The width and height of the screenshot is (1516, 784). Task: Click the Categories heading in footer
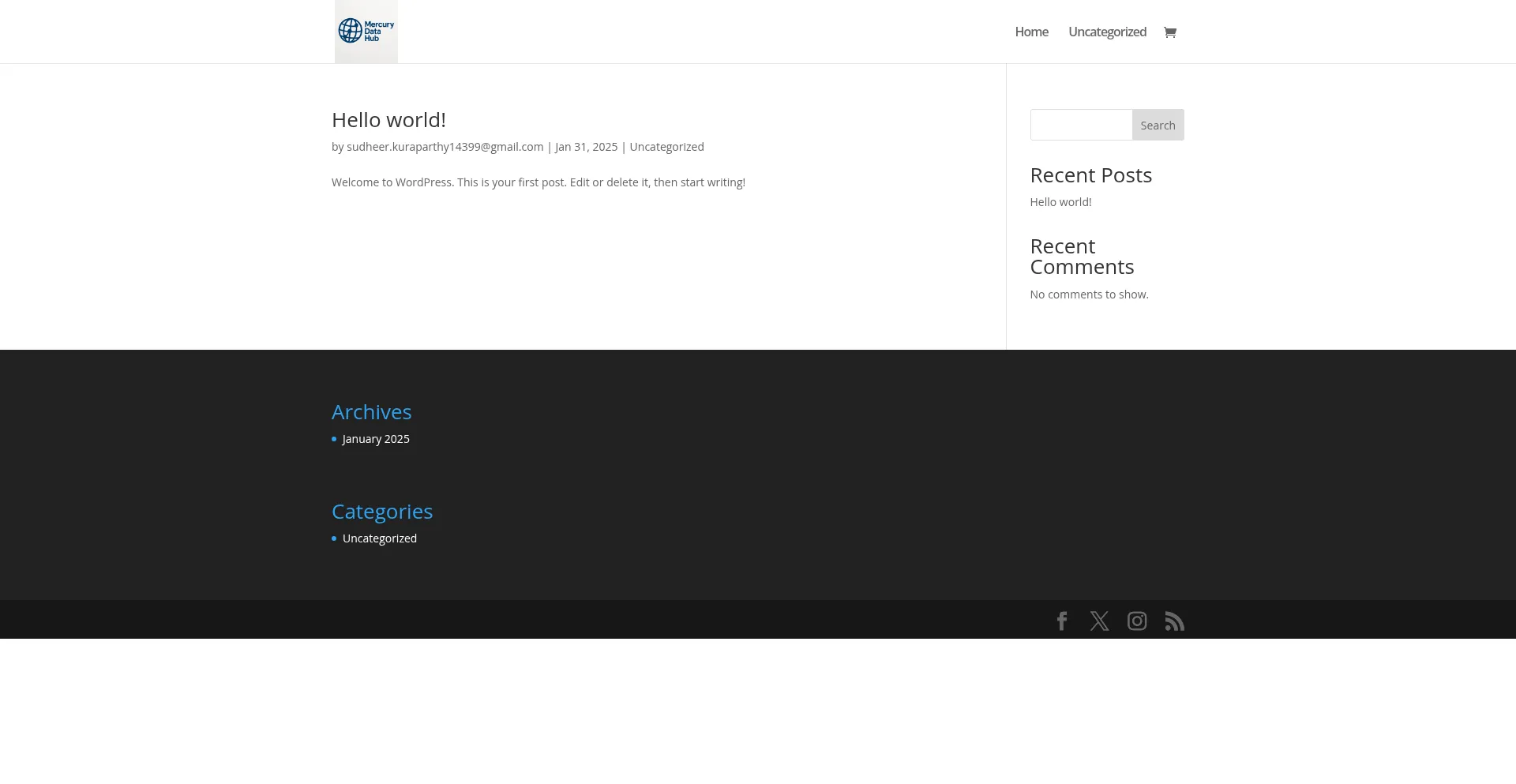click(382, 512)
